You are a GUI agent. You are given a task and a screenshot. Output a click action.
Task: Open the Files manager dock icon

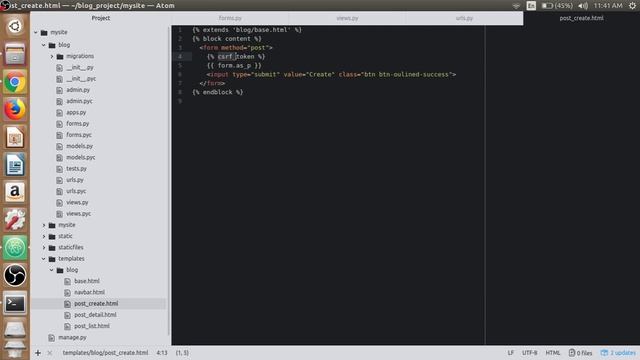click(x=15, y=54)
